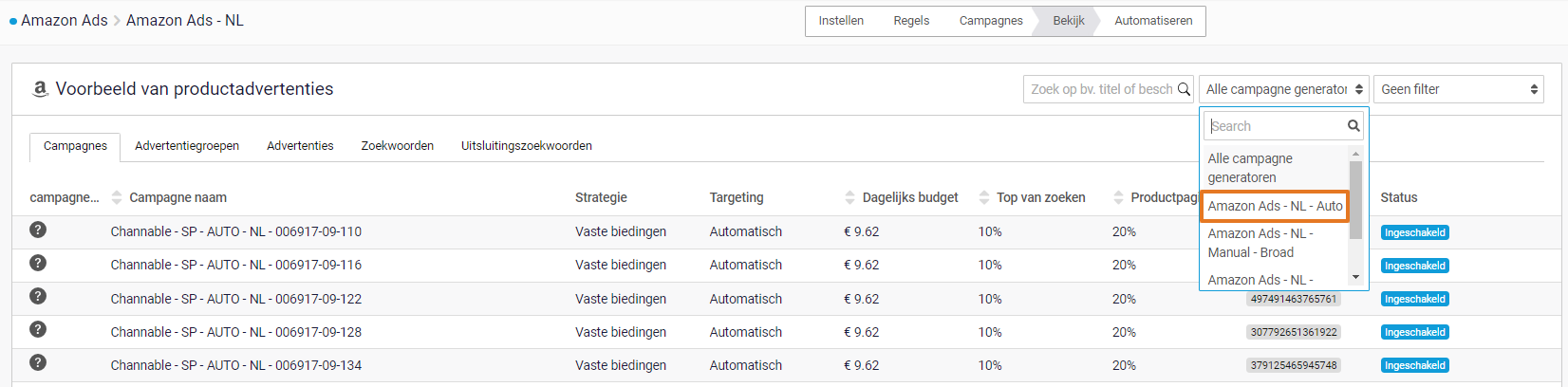
Task: Open help icon for campaign 006917-09-128
Action: tap(38, 329)
